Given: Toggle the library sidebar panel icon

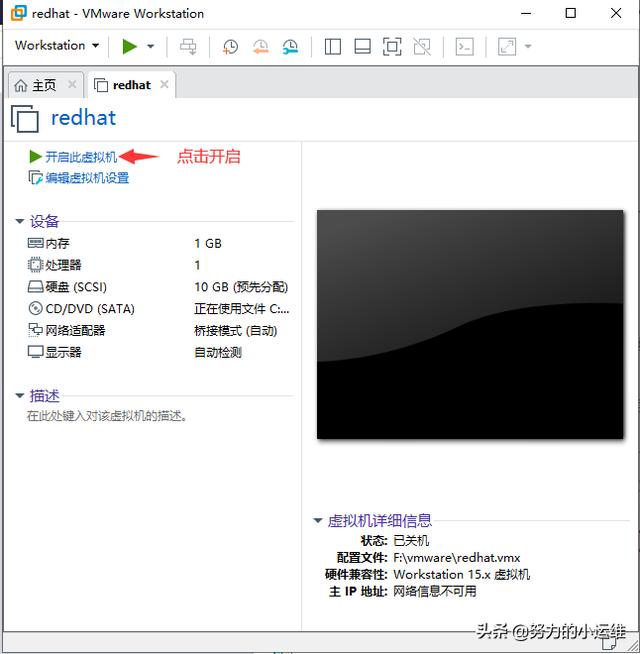Looking at the screenshot, I should pyautogui.click(x=333, y=46).
